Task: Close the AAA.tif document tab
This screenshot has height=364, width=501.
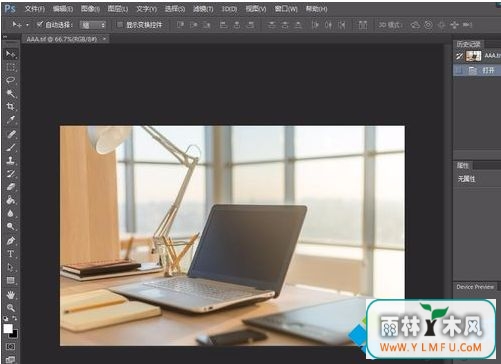Action: point(104,39)
